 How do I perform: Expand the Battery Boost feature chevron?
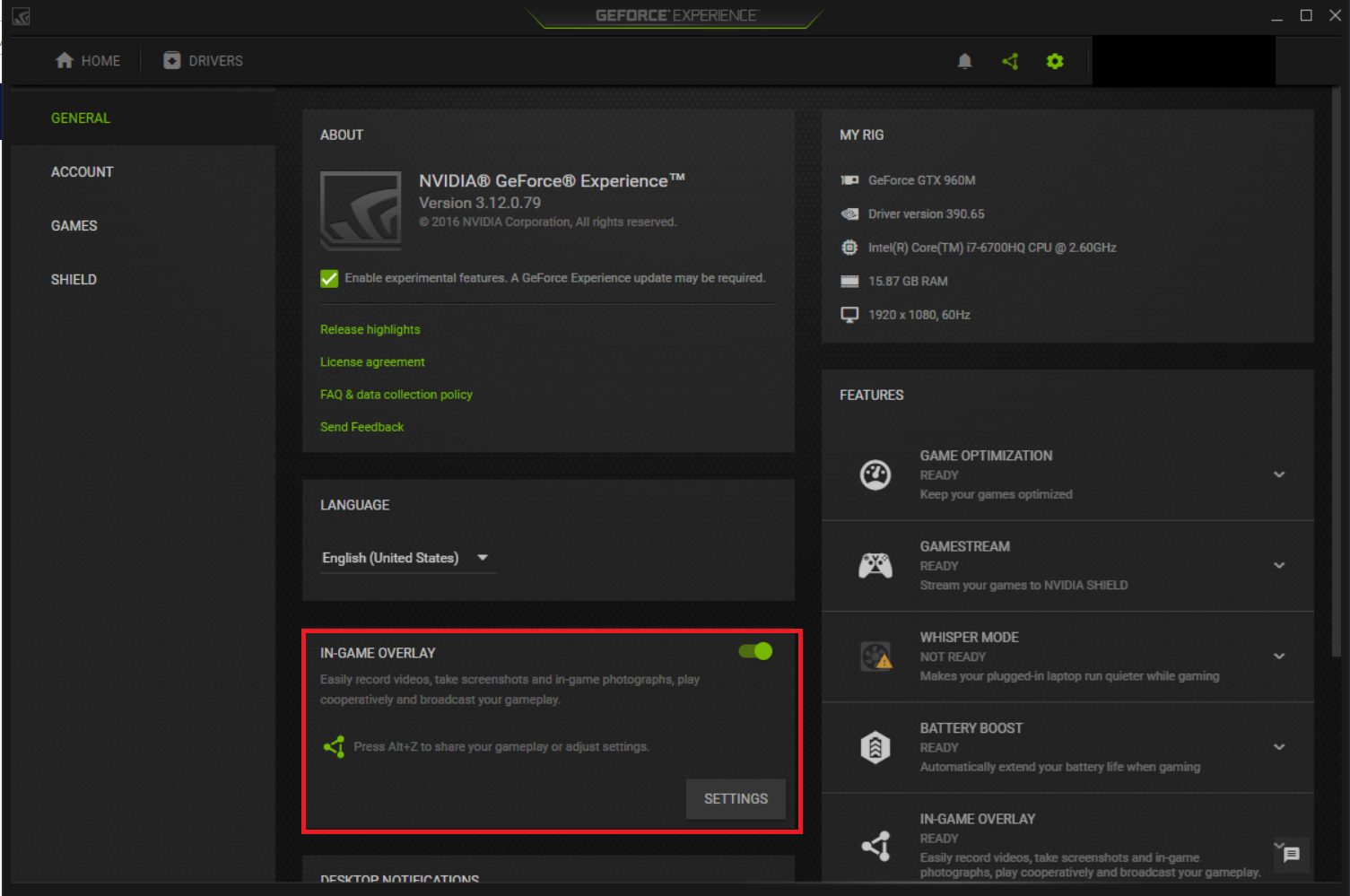click(1279, 747)
